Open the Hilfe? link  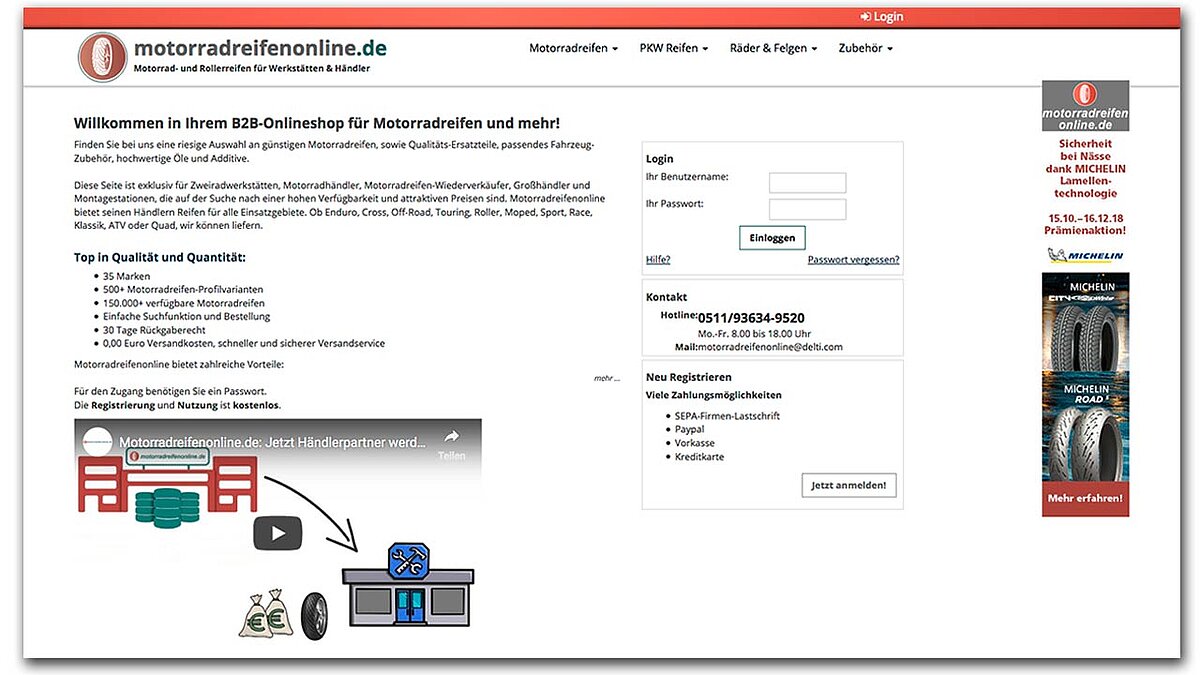pyautogui.click(x=658, y=260)
